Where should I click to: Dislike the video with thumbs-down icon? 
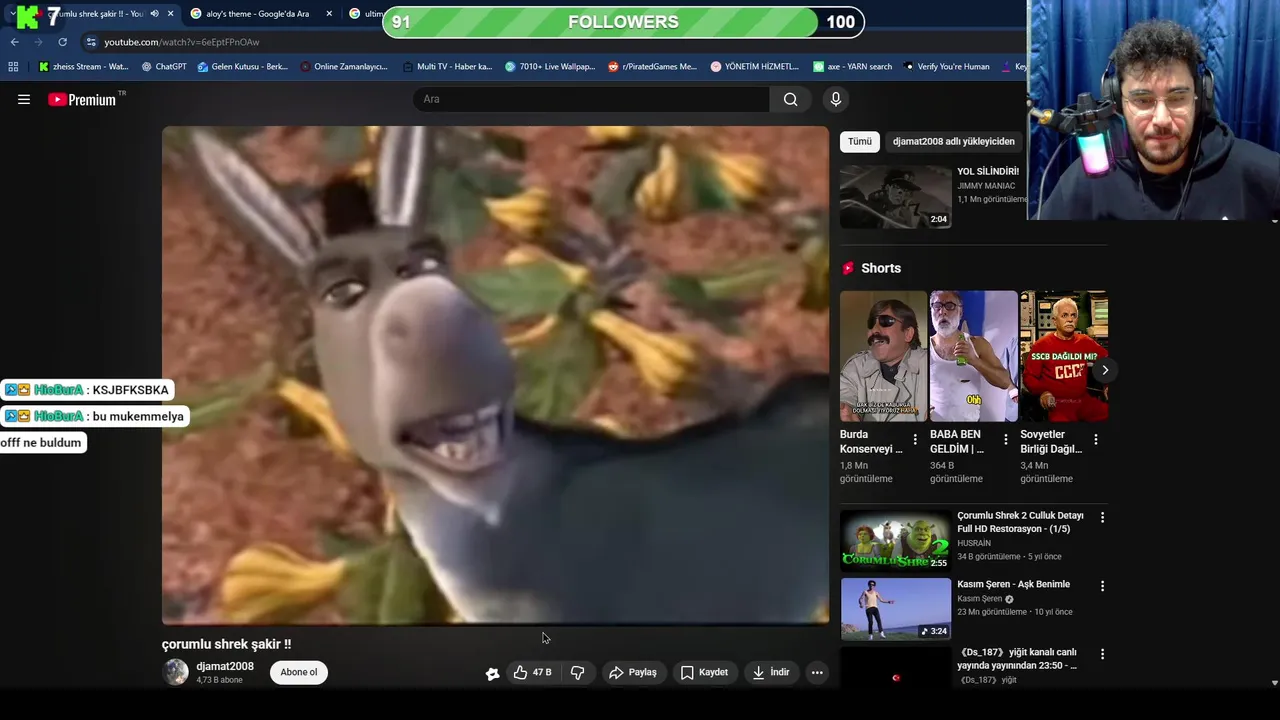[577, 672]
